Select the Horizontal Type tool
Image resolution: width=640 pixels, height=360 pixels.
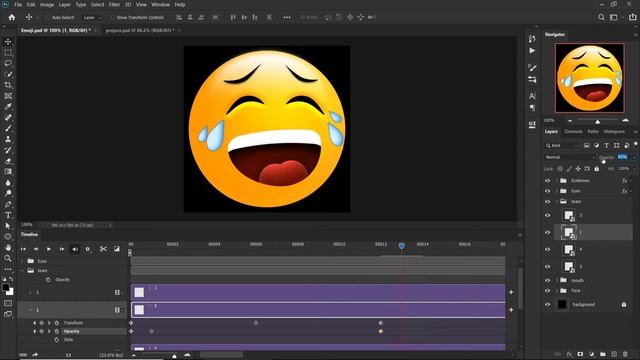point(8,215)
